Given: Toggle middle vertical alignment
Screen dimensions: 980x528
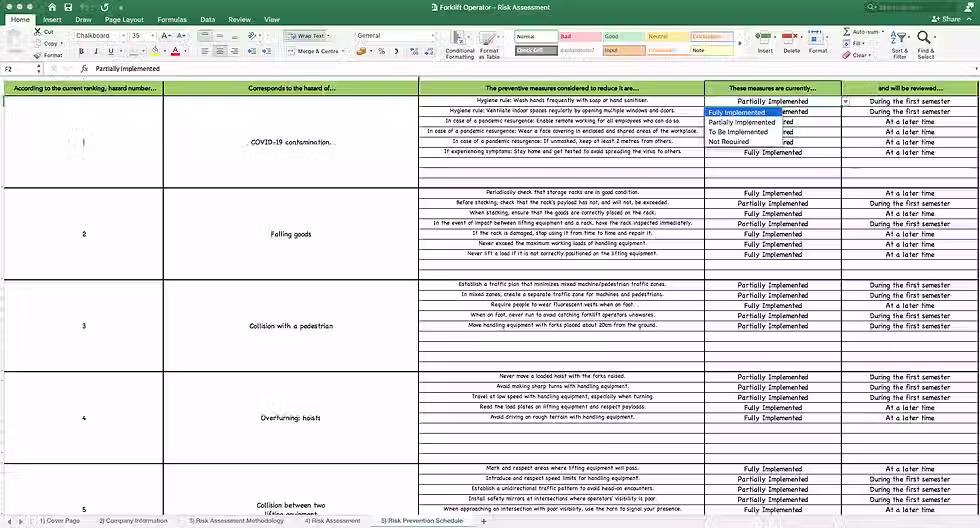Looking at the screenshot, I should point(219,36).
